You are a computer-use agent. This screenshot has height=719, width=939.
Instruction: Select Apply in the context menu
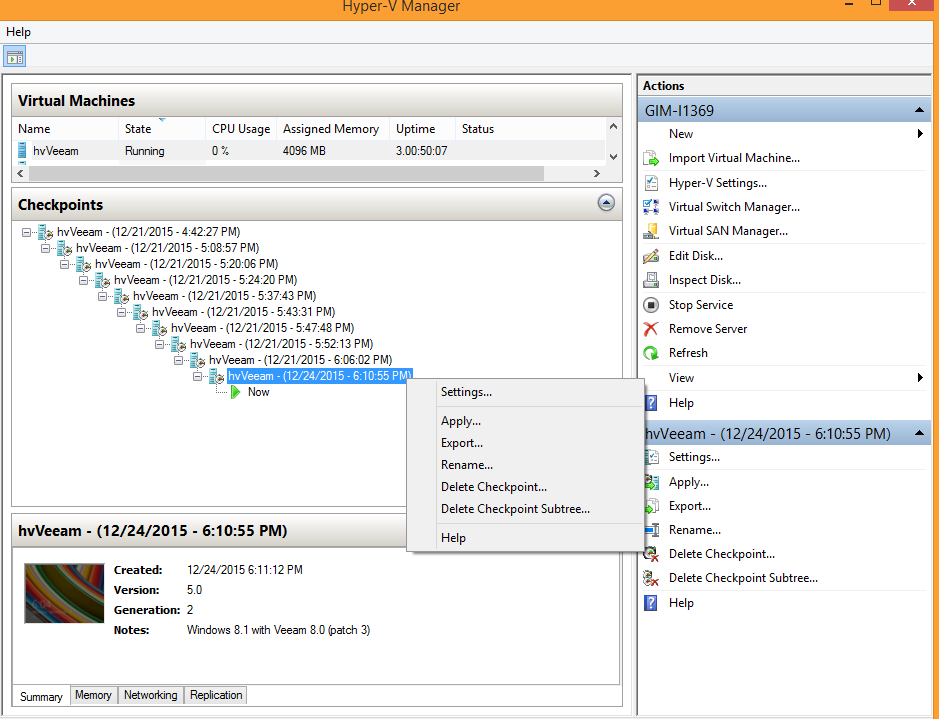click(x=461, y=421)
